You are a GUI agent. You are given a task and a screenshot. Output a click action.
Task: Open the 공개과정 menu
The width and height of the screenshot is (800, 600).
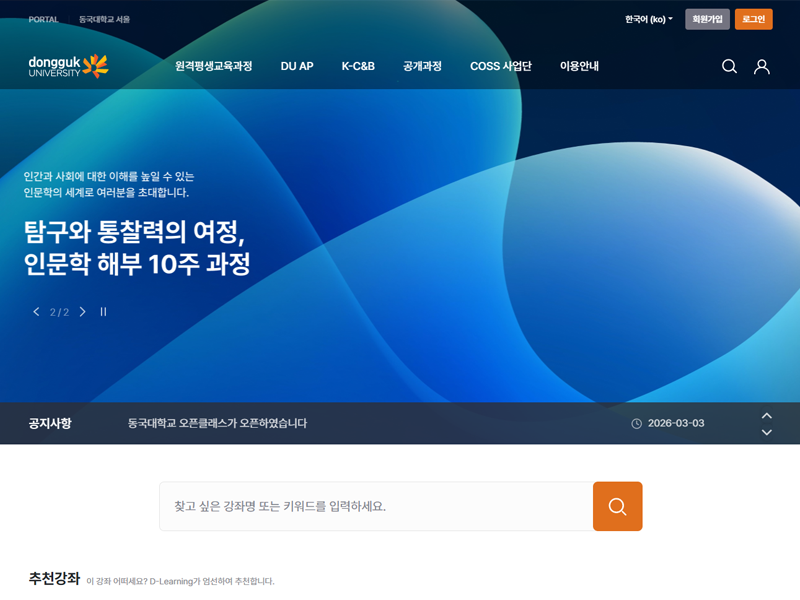click(422, 66)
